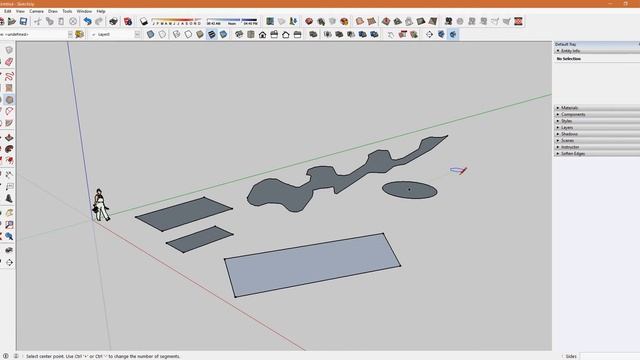Click the Home (front view) icon
The width and height of the screenshot is (640, 360).
pos(262,34)
